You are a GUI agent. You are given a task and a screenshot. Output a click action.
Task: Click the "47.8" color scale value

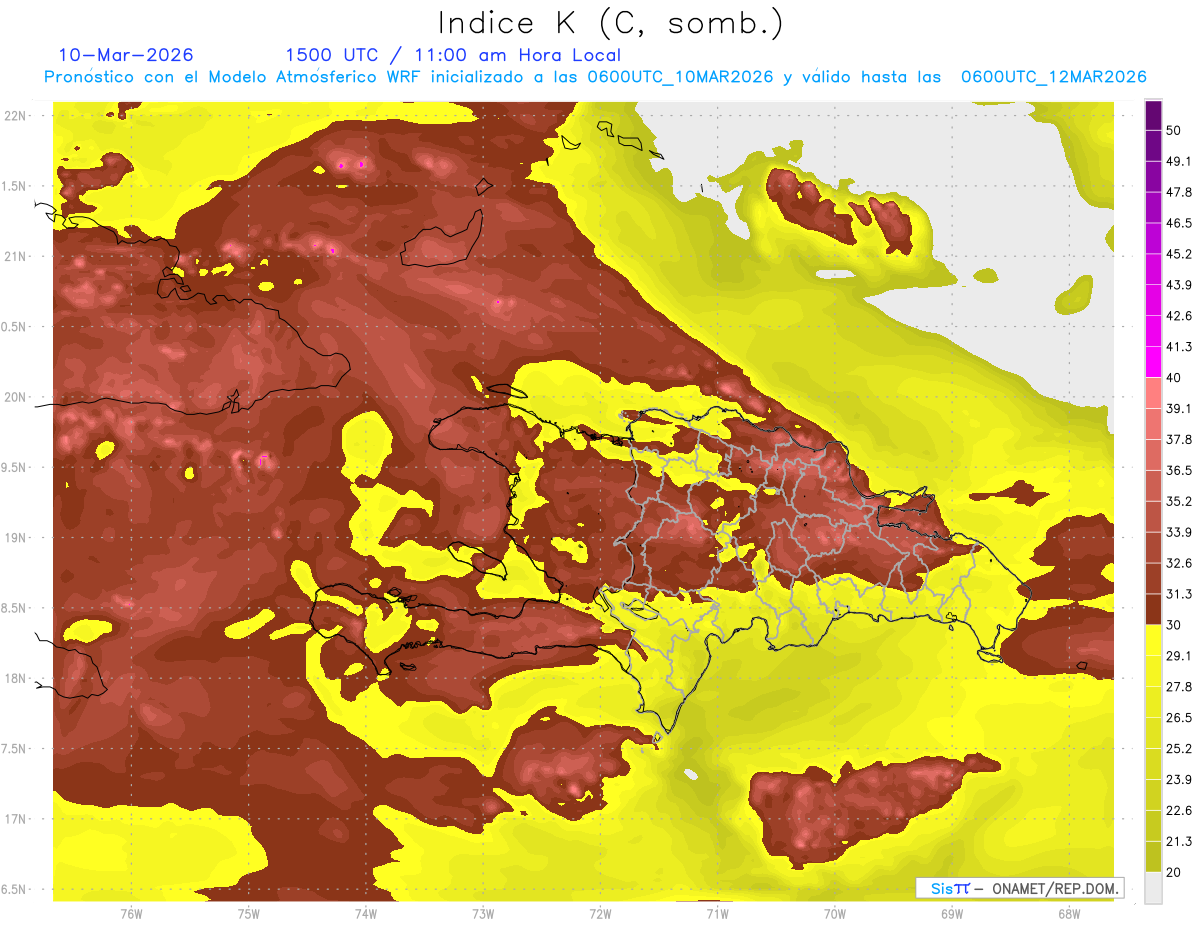1179,193
